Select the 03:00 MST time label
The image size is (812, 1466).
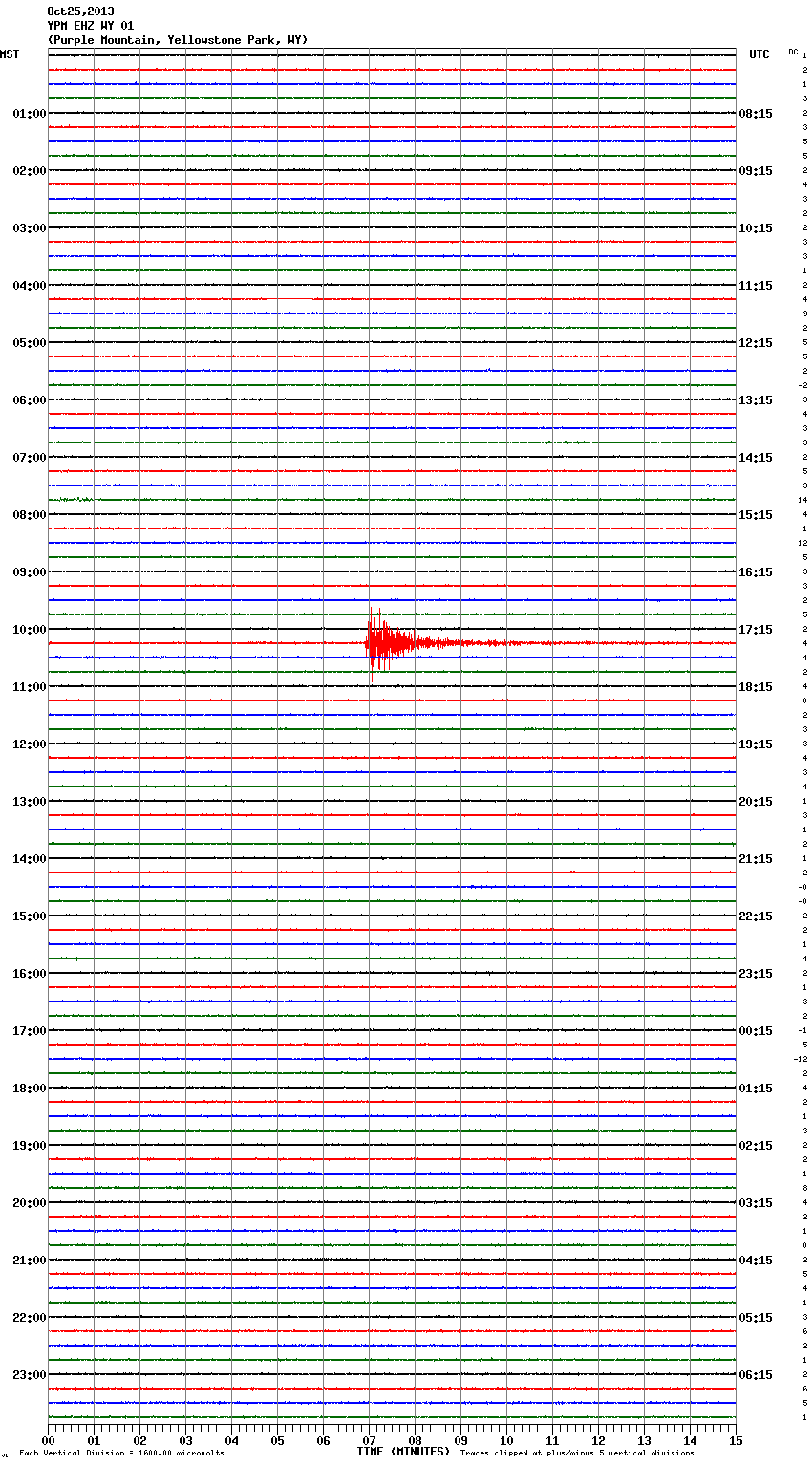click(29, 228)
